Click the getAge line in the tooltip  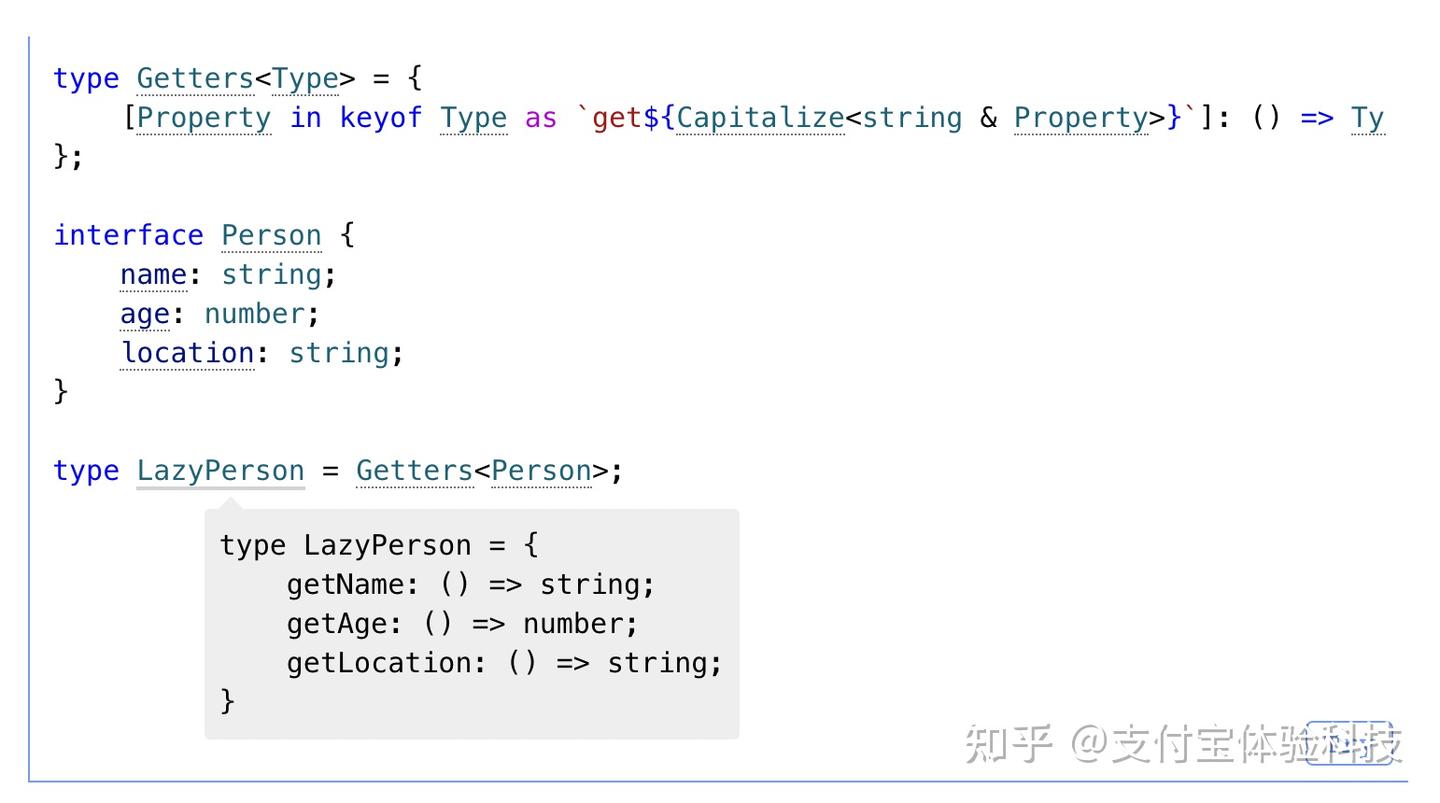point(462,624)
